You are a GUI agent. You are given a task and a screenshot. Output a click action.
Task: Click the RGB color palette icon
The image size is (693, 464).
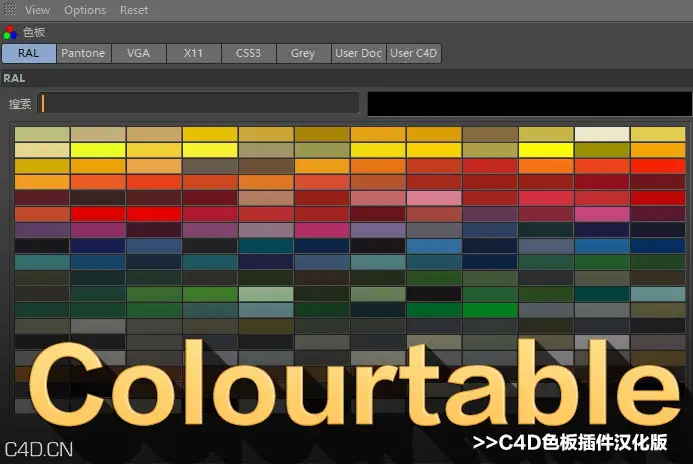[10, 32]
